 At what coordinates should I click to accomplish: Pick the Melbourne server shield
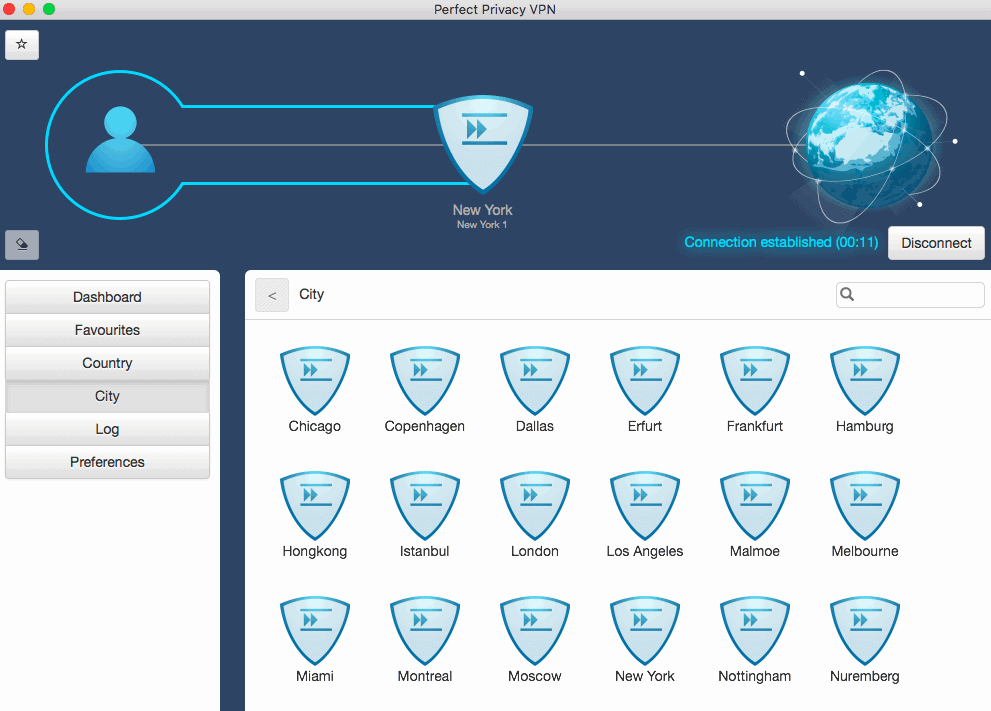(x=864, y=506)
